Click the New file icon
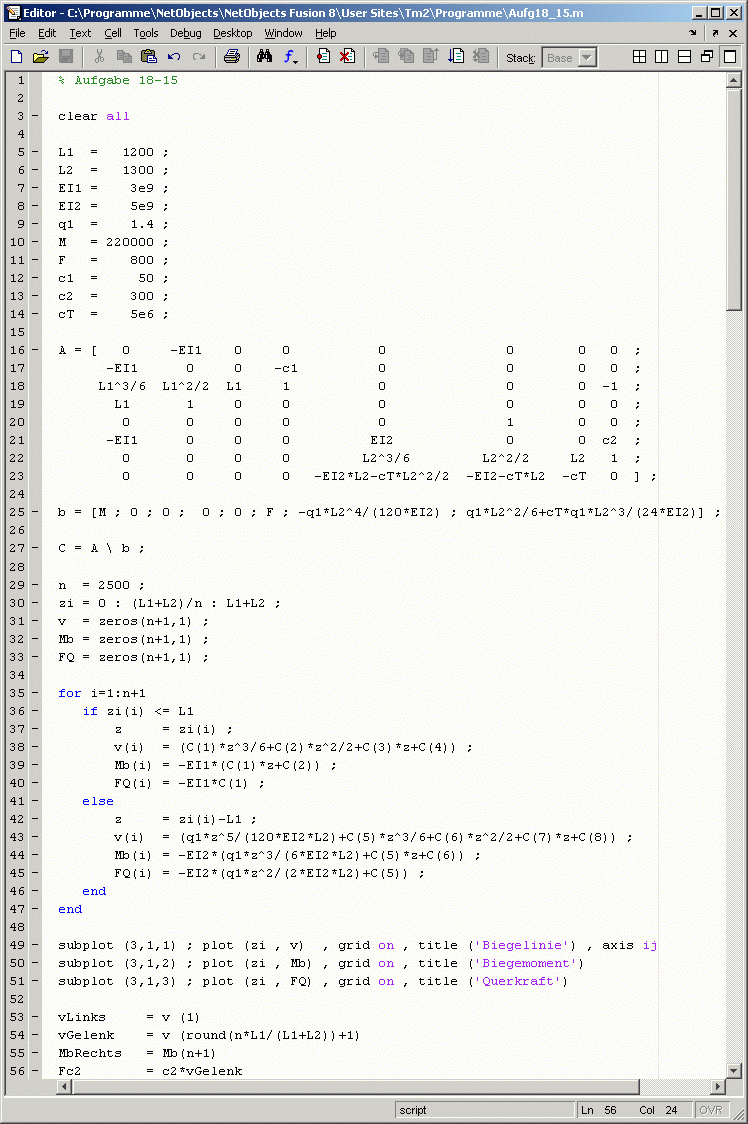The width and height of the screenshot is (748, 1124). click(x=16, y=57)
